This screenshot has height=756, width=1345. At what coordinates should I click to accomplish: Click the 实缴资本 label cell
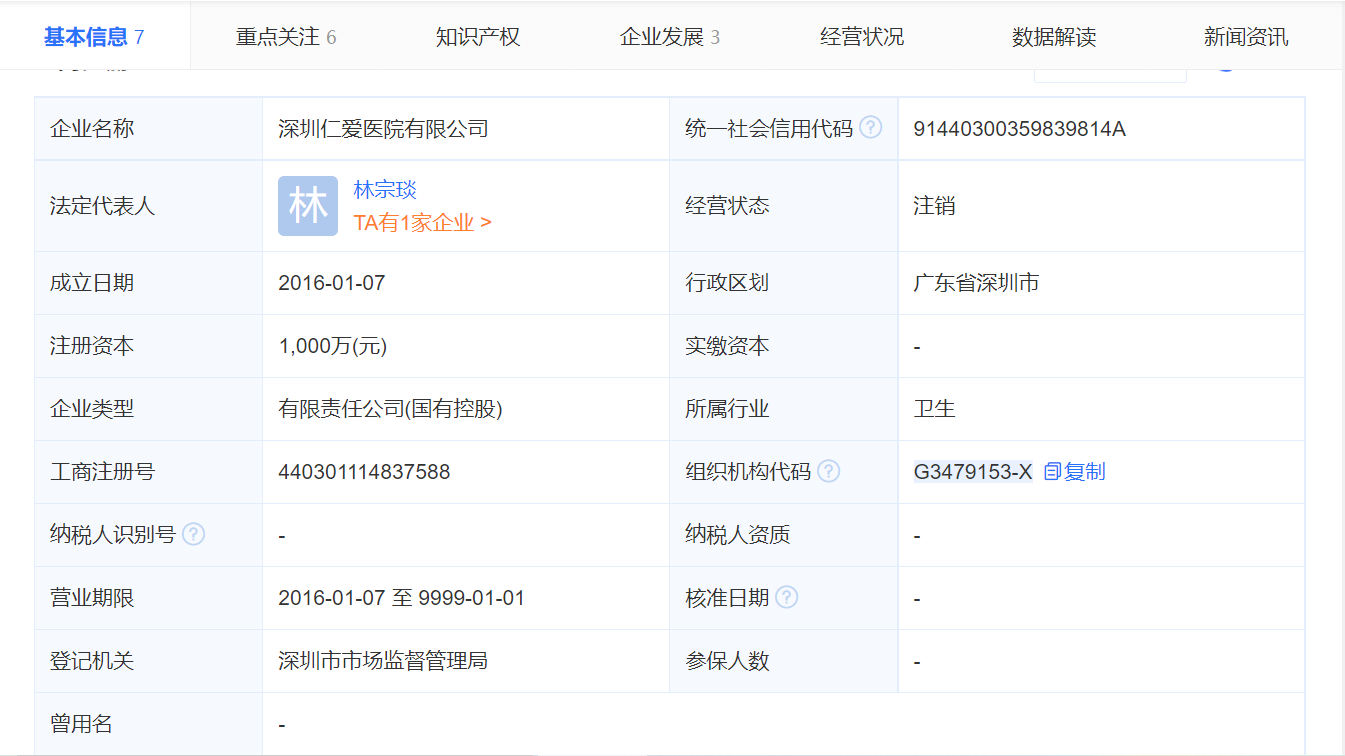pyautogui.click(x=784, y=346)
